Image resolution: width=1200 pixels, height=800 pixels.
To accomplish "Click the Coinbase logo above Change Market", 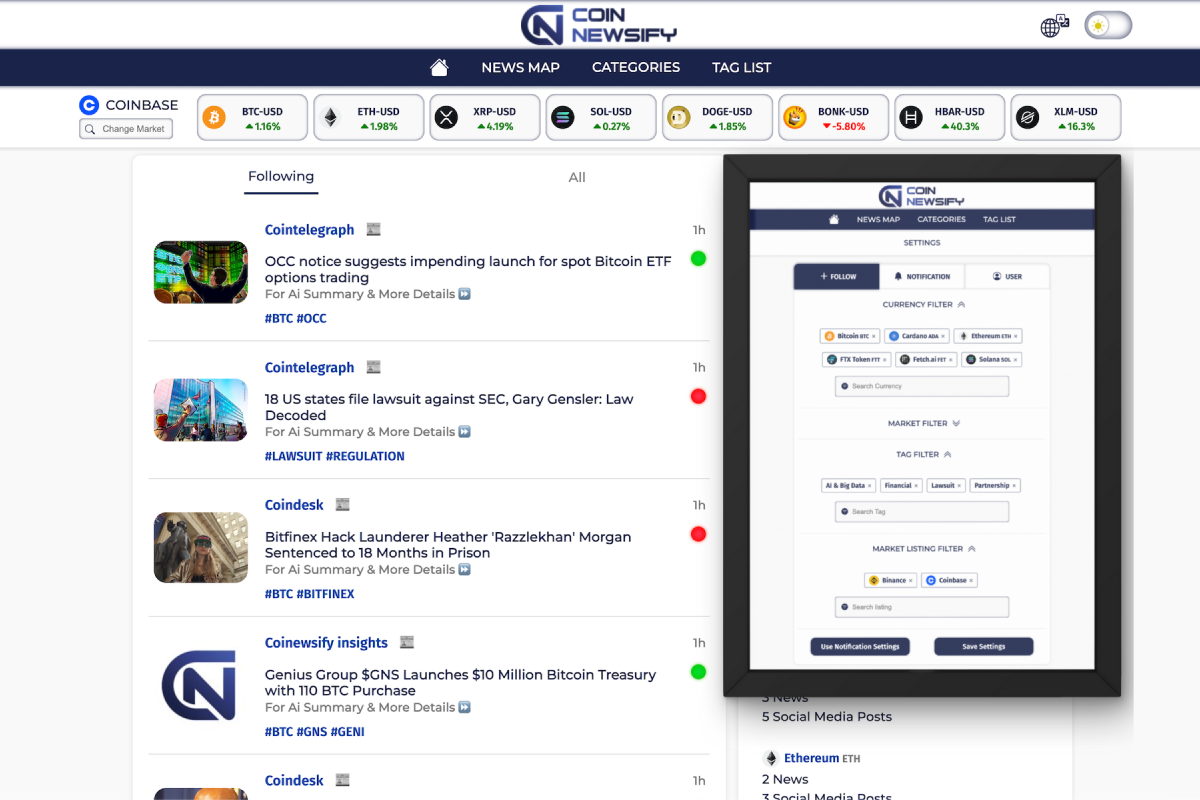I will [90, 104].
